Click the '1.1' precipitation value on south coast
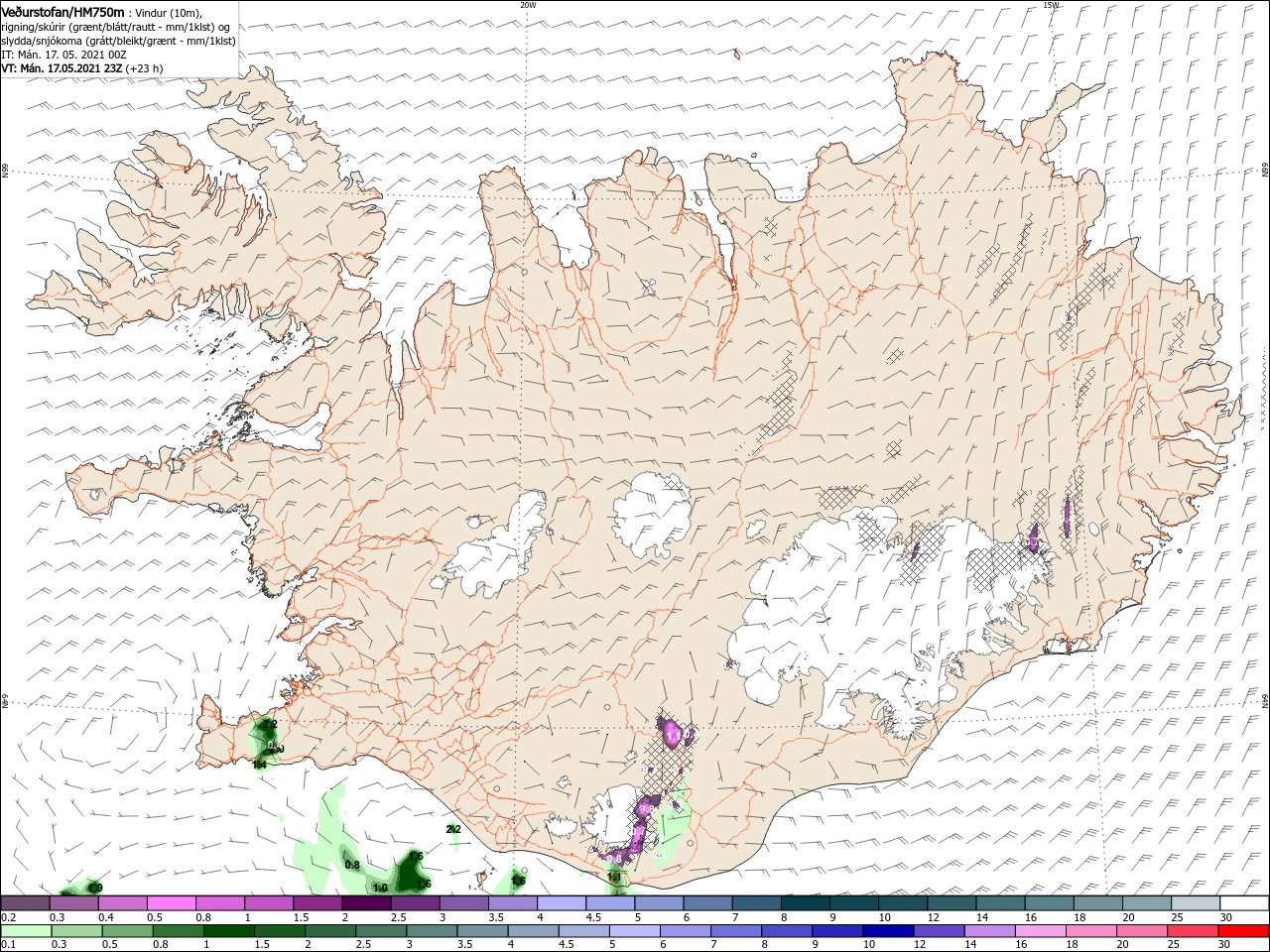This screenshot has width=1270, height=952. (614, 878)
